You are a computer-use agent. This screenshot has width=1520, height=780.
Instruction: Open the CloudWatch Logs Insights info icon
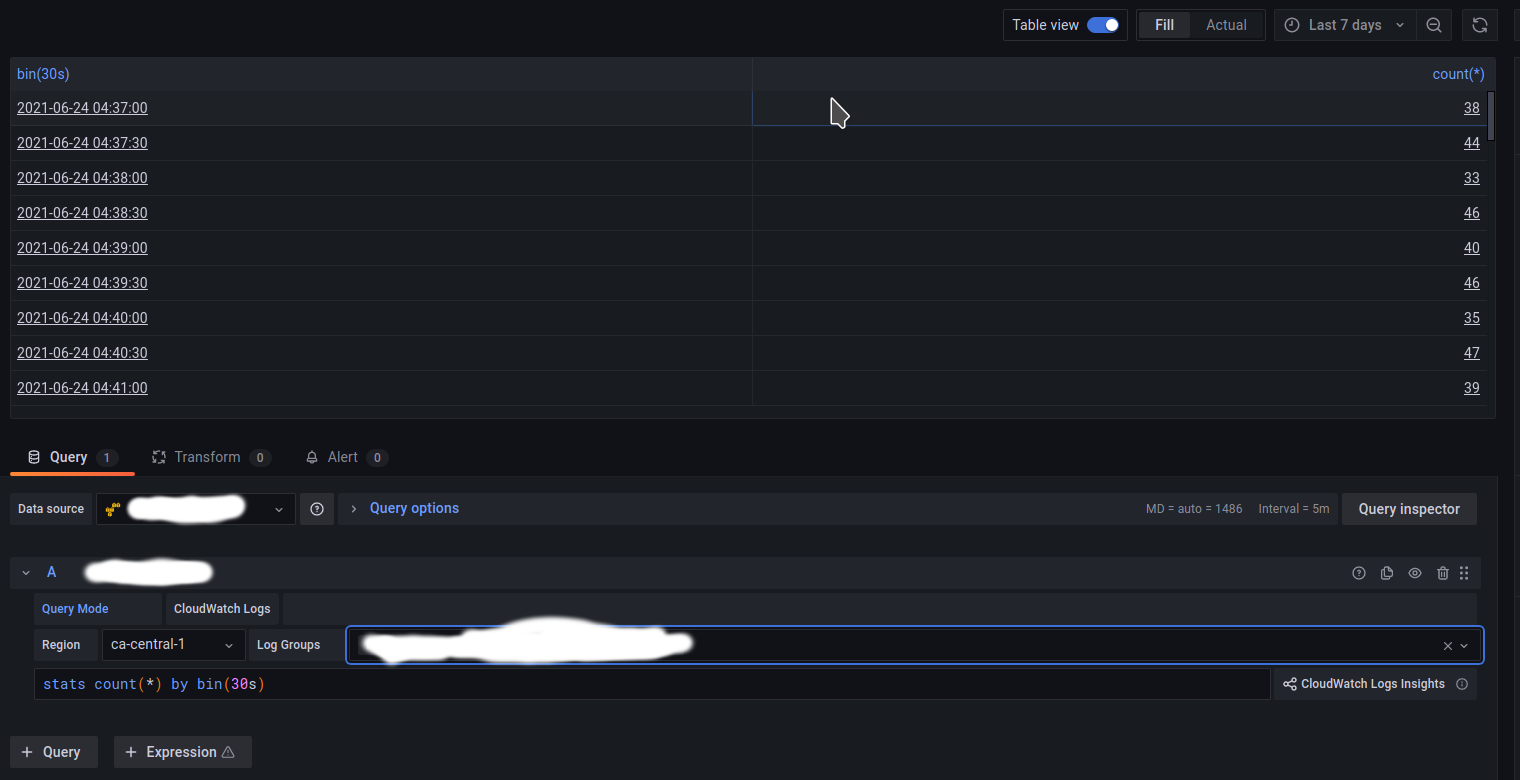[1462, 684]
